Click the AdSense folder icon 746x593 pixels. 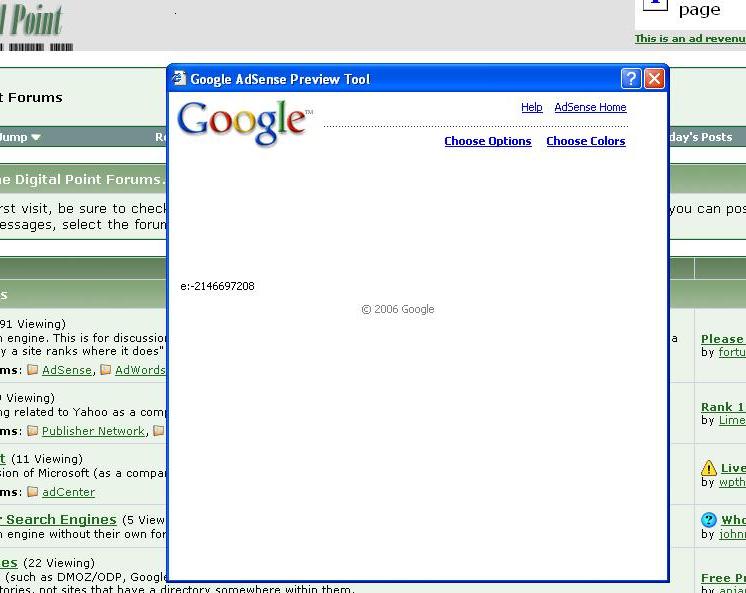pos(32,369)
